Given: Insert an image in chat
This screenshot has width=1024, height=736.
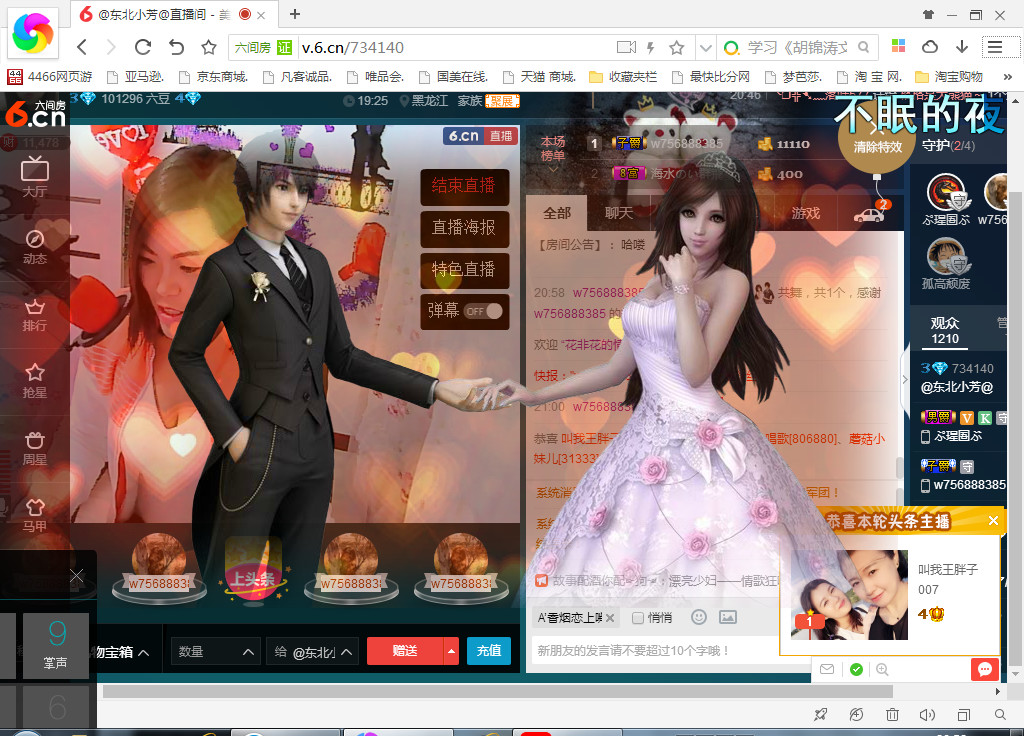Looking at the screenshot, I should [x=728, y=617].
